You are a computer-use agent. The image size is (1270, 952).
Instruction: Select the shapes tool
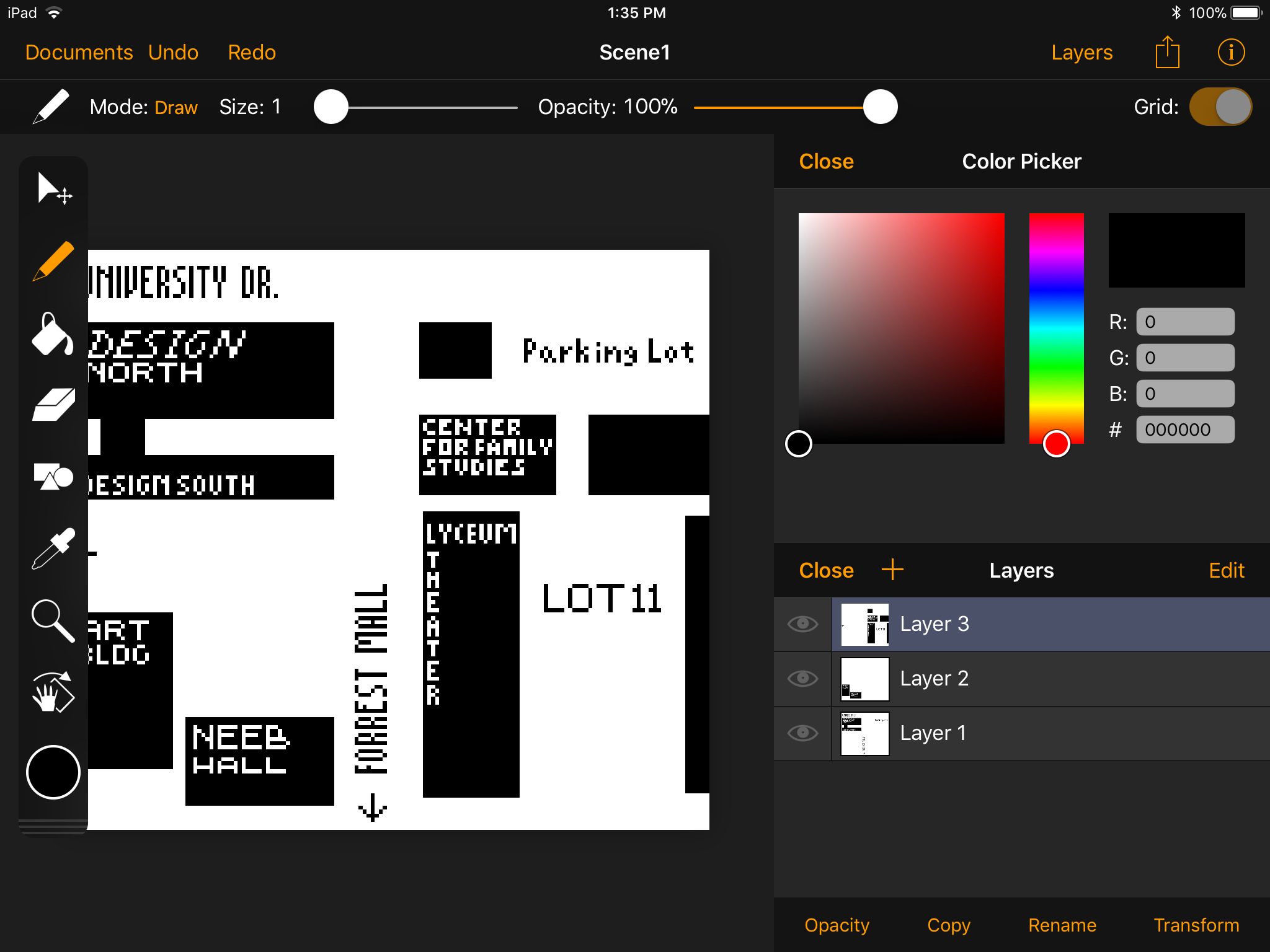53,476
